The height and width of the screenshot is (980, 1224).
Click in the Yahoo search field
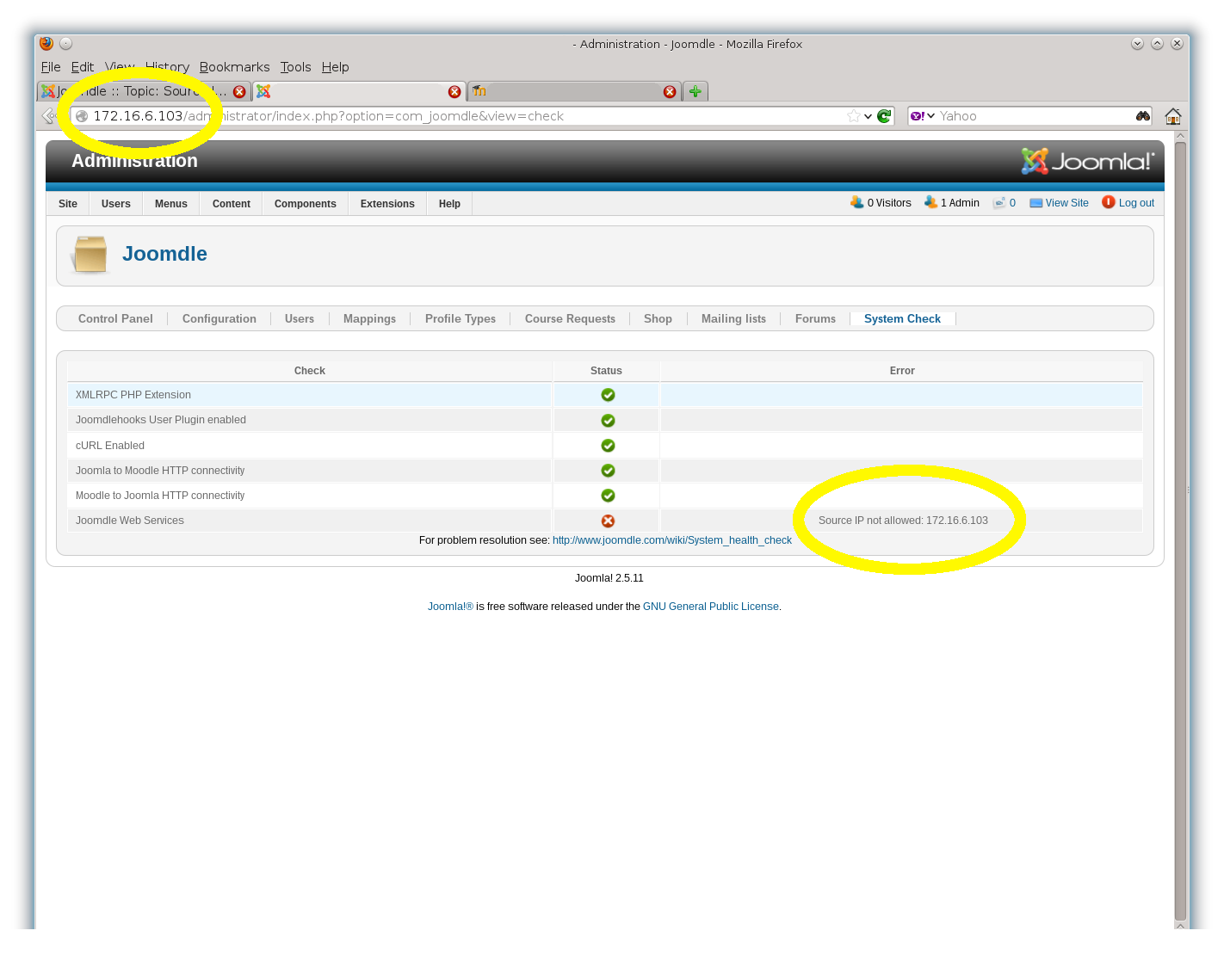pyautogui.click(x=1033, y=116)
